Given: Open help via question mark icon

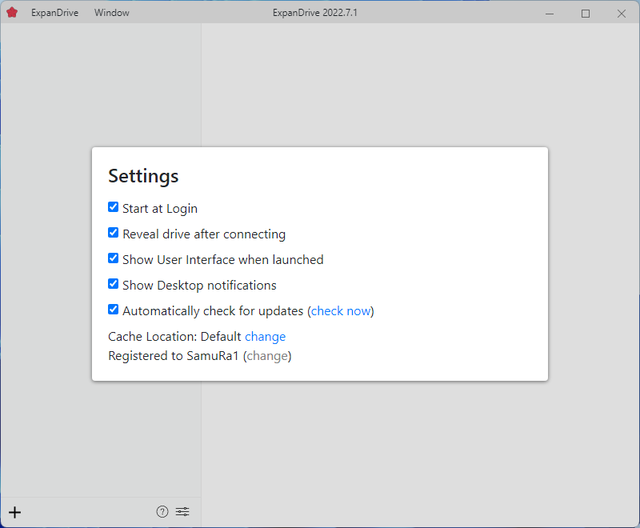Looking at the screenshot, I should tap(162, 512).
